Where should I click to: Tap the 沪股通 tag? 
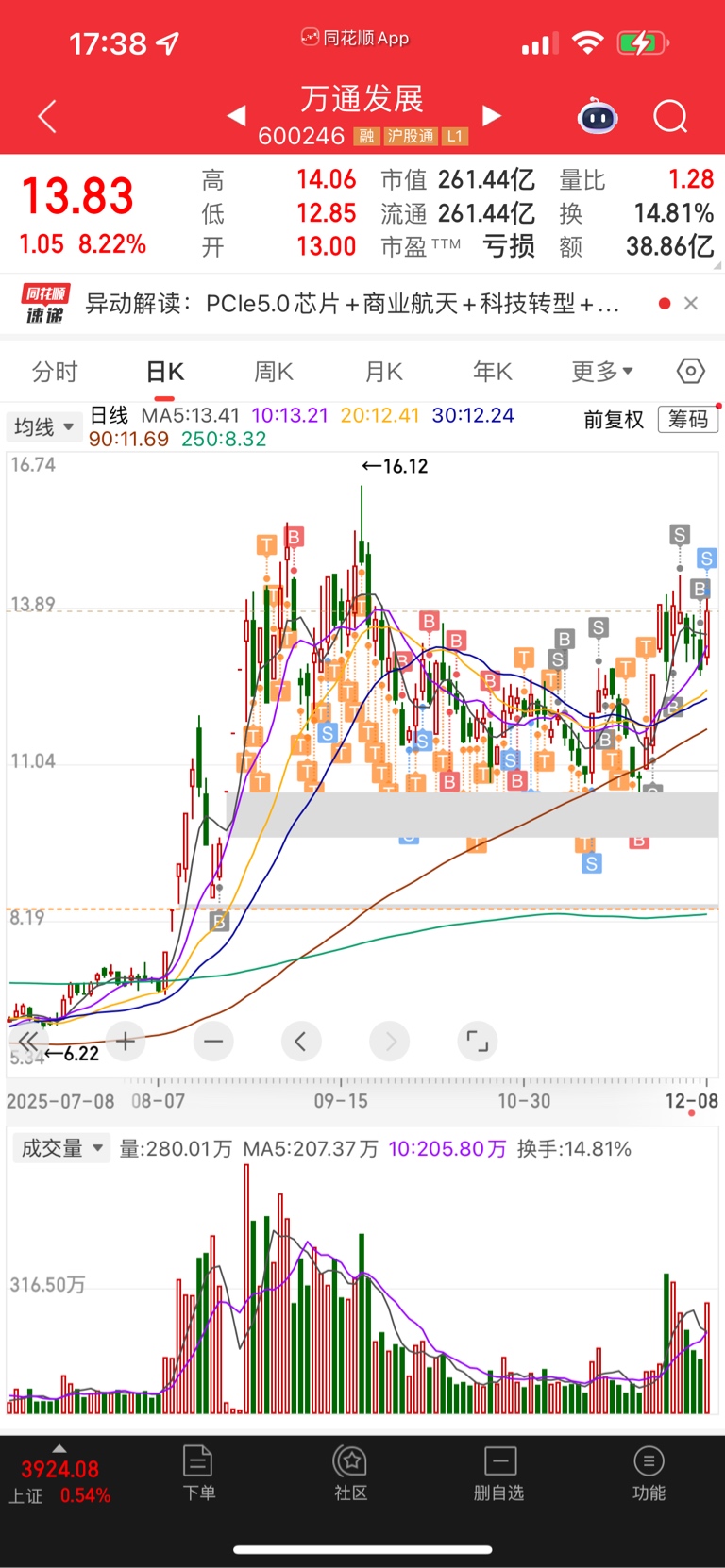pos(411,137)
